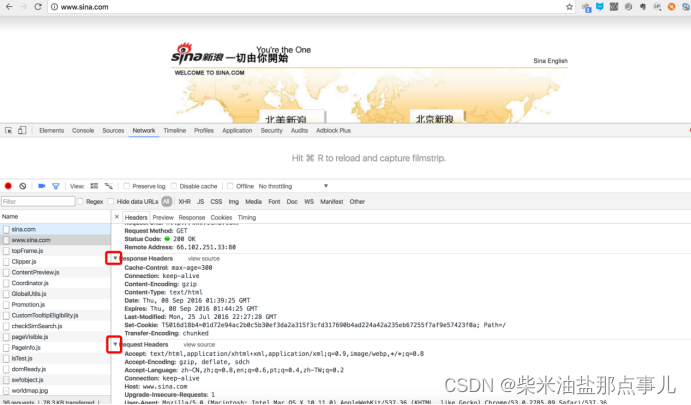Tick the checkbox beside Clipper.js
Image resolution: width=691 pixels, height=405 pixels.
tap(6, 262)
